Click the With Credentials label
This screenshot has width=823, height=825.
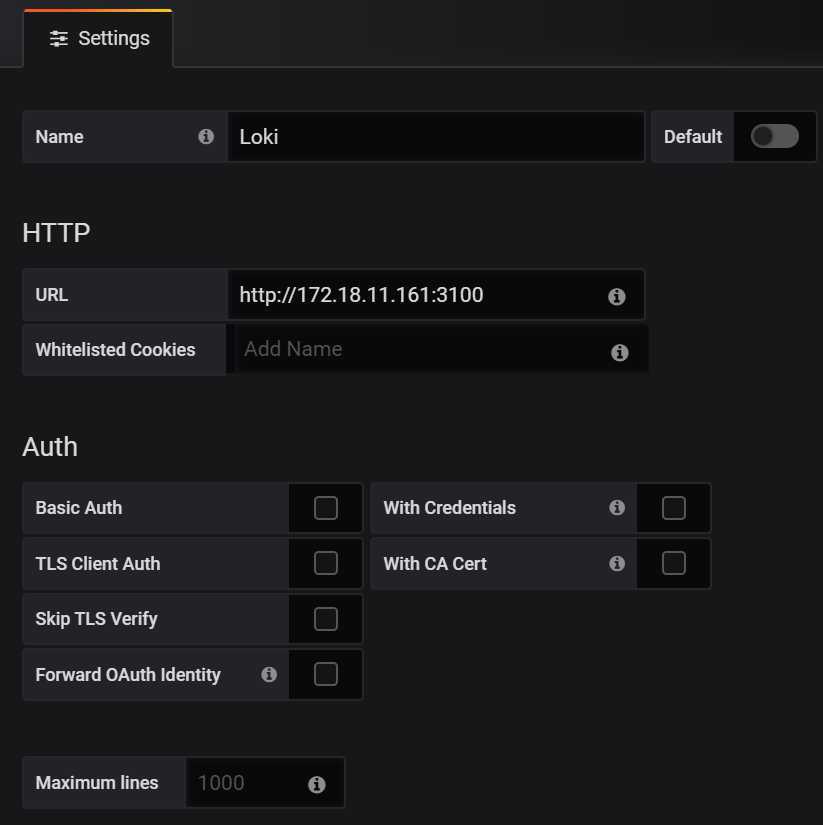[x=450, y=508]
